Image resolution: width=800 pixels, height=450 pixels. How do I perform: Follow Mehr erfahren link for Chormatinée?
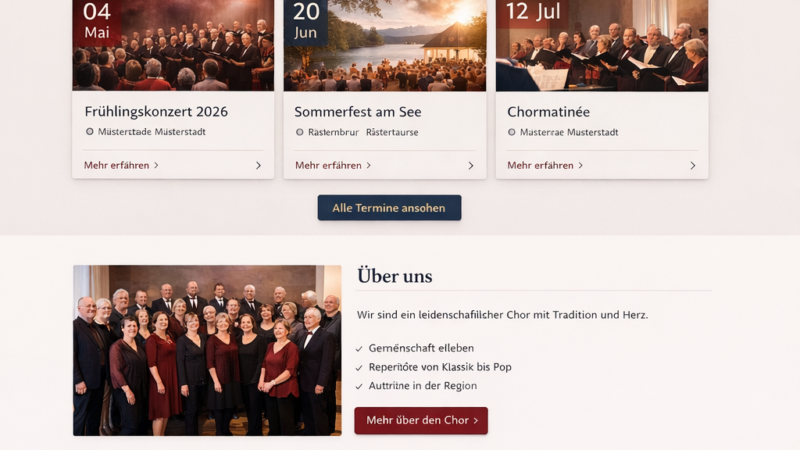coord(545,165)
